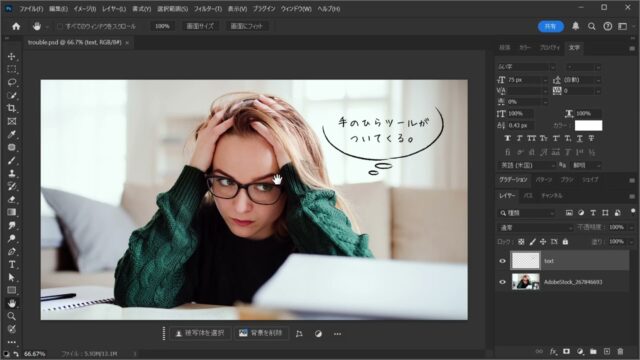Select the Rectangle shape tool
The image size is (640, 360).
click(12, 290)
